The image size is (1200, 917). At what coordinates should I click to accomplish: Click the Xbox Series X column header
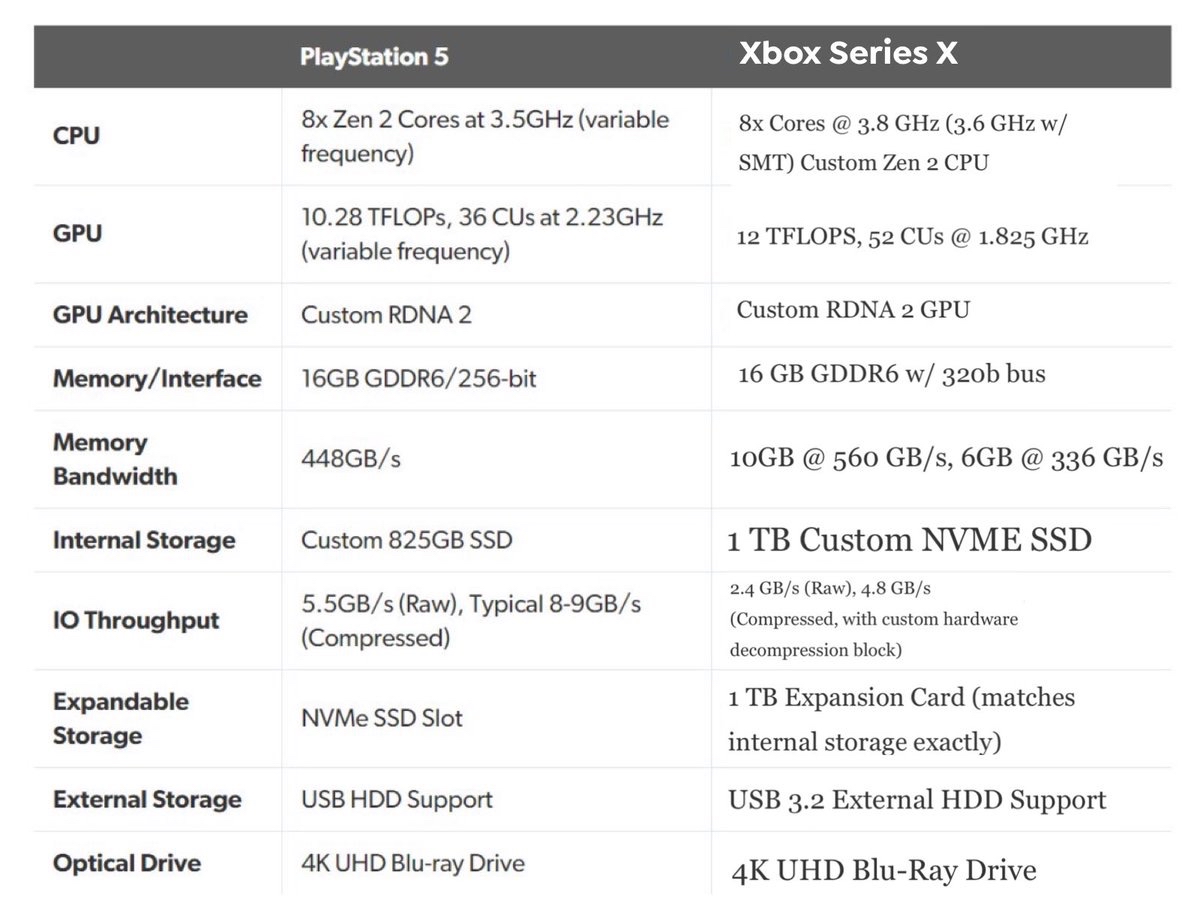point(848,54)
